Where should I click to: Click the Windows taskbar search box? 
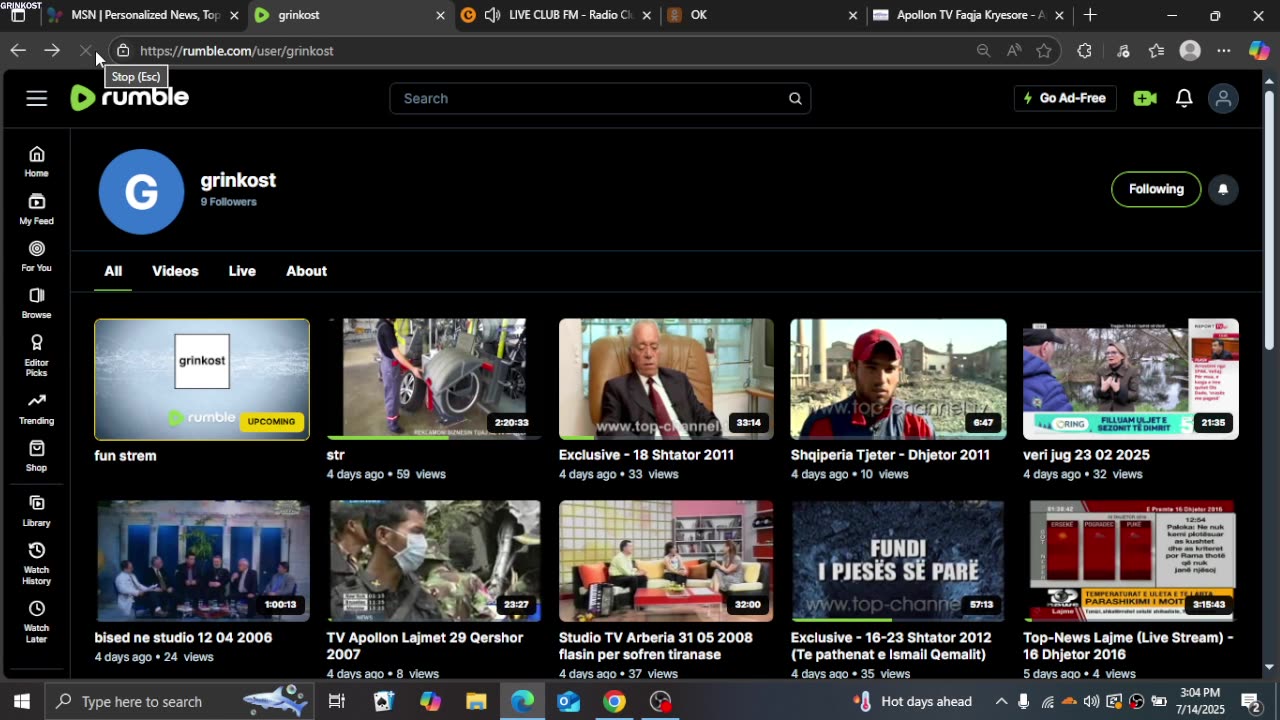point(179,701)
